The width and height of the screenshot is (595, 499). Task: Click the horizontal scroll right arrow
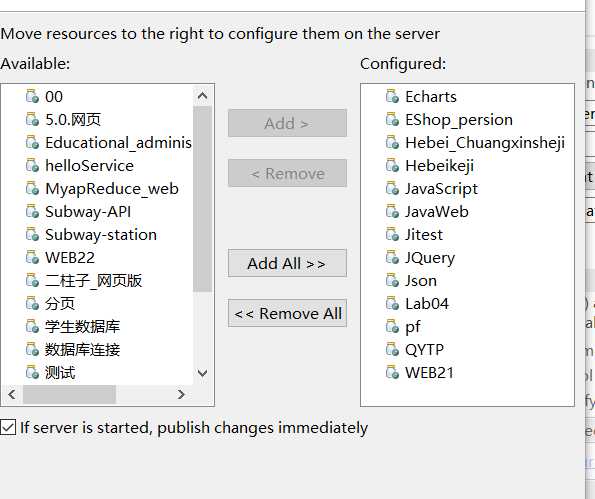pyautogui.click(x=181, y=395)
